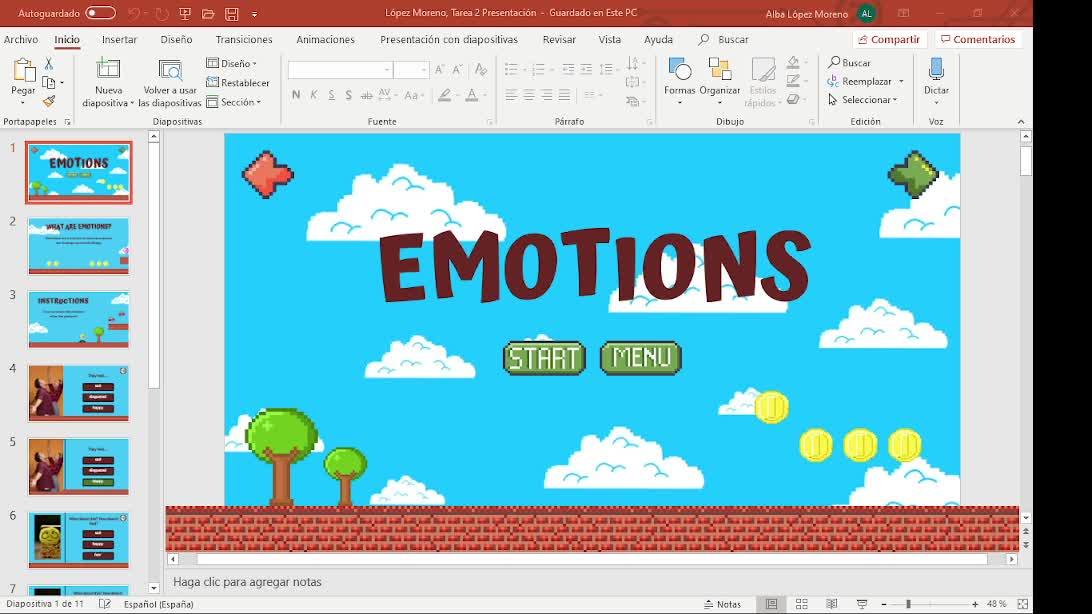The image size is (1092, 614).
Task: Toggle numbered list
Action: [538, 69]
